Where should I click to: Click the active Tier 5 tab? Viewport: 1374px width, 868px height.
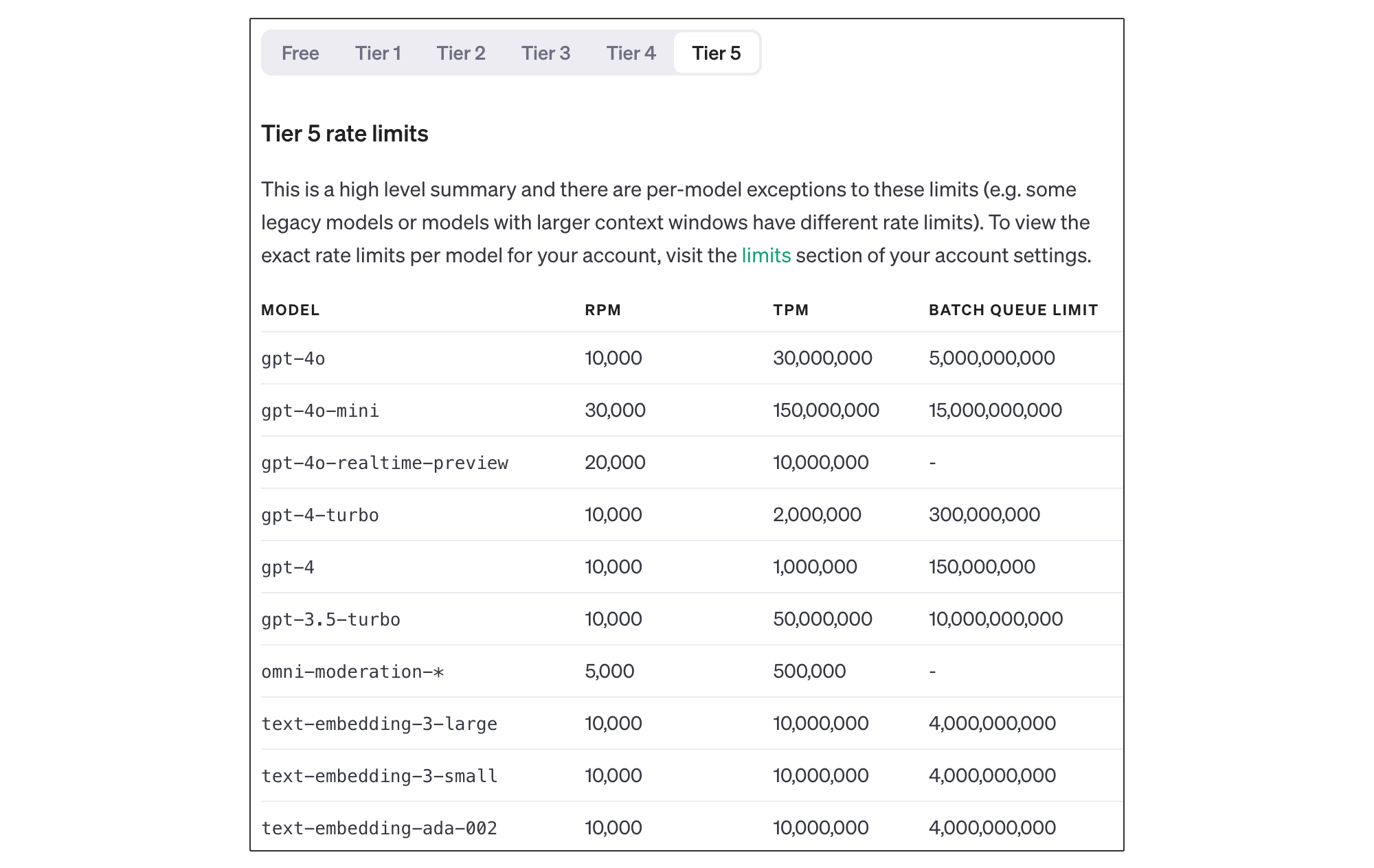pos(716,53)
